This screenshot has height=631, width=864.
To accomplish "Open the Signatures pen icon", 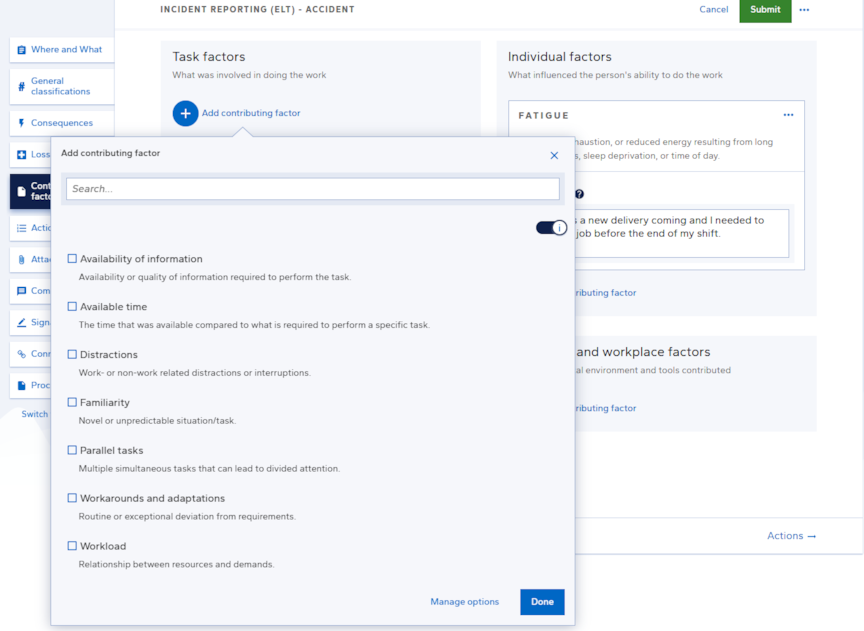I will [22, 323].
